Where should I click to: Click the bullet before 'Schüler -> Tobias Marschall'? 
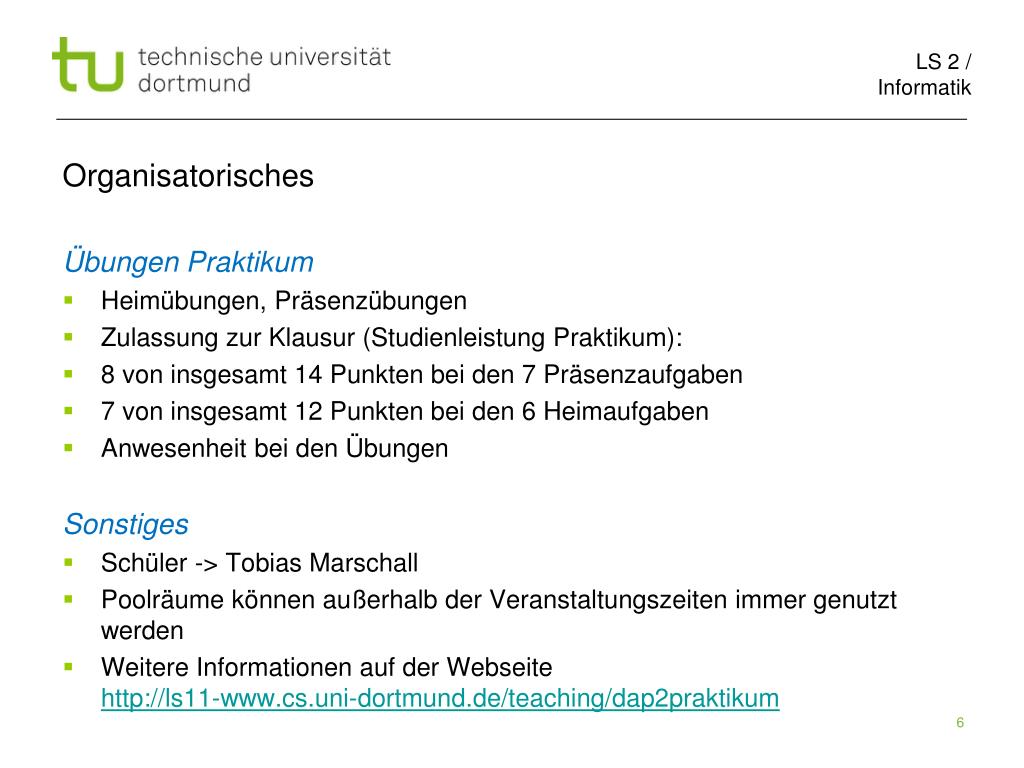[69, 562]
